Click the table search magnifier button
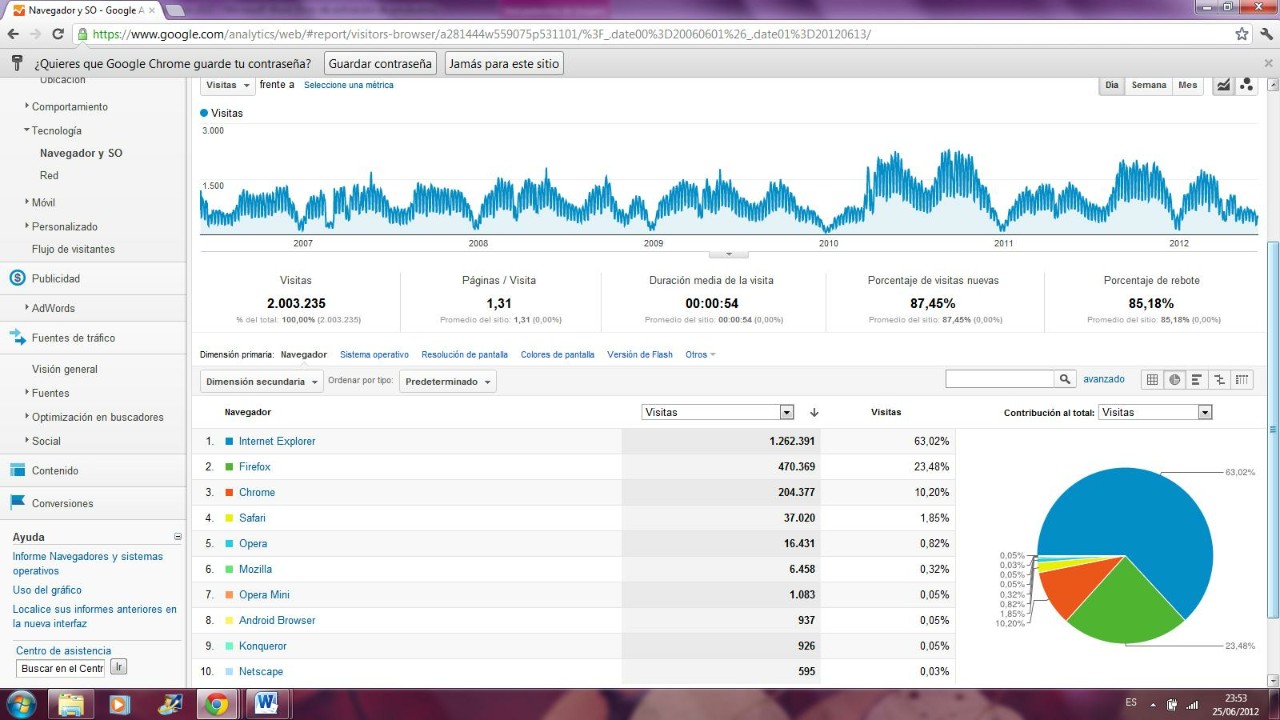1280x720 pixels. (x=1066, y=380)
